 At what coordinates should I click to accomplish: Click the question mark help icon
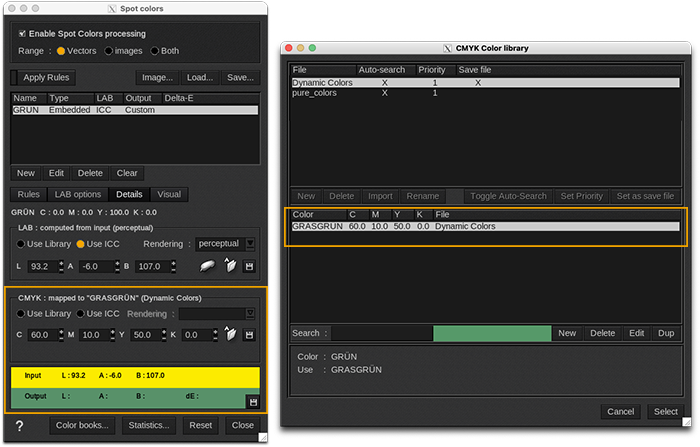coord(19,425)
